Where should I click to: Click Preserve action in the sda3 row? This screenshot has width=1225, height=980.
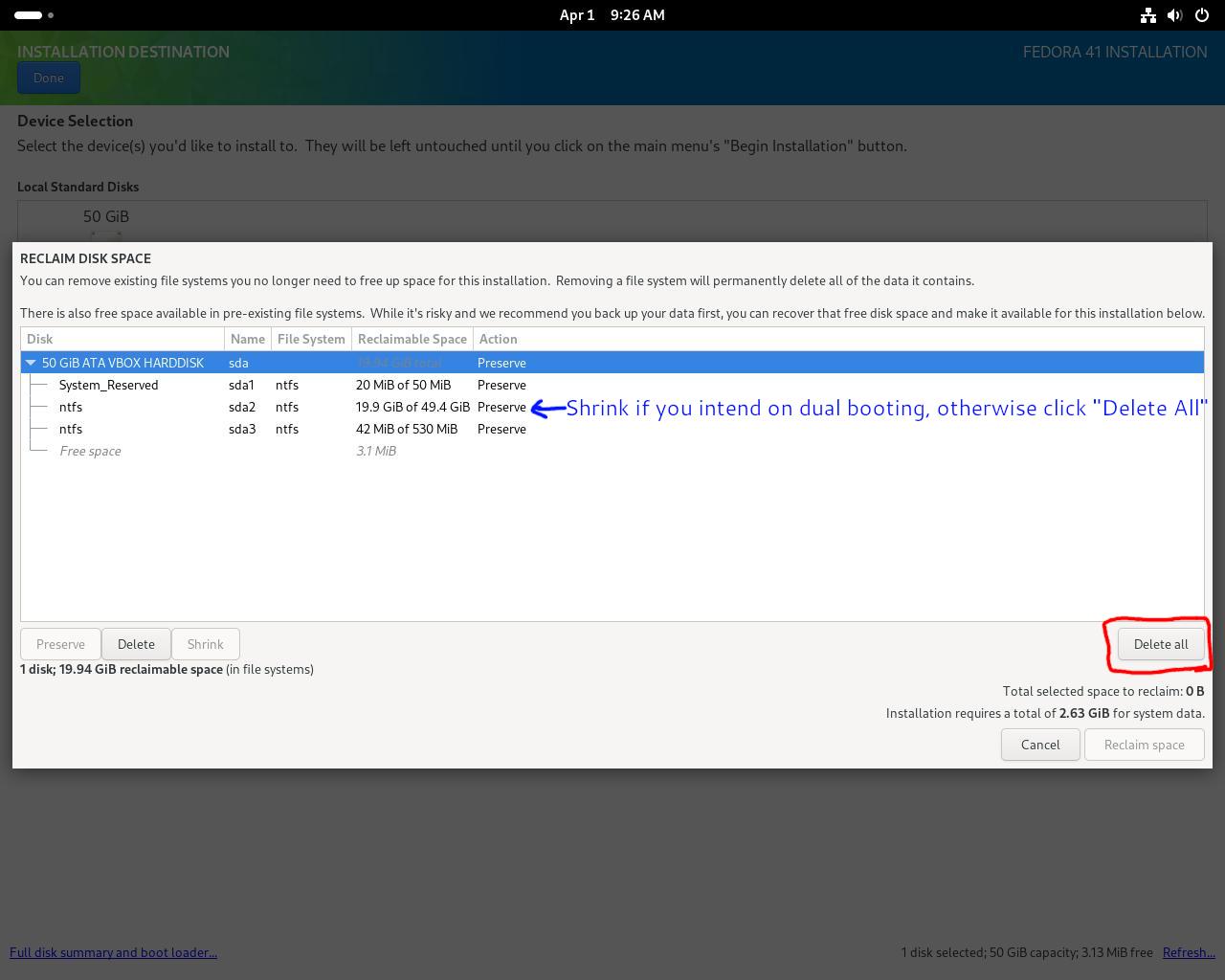pos(501,429)
